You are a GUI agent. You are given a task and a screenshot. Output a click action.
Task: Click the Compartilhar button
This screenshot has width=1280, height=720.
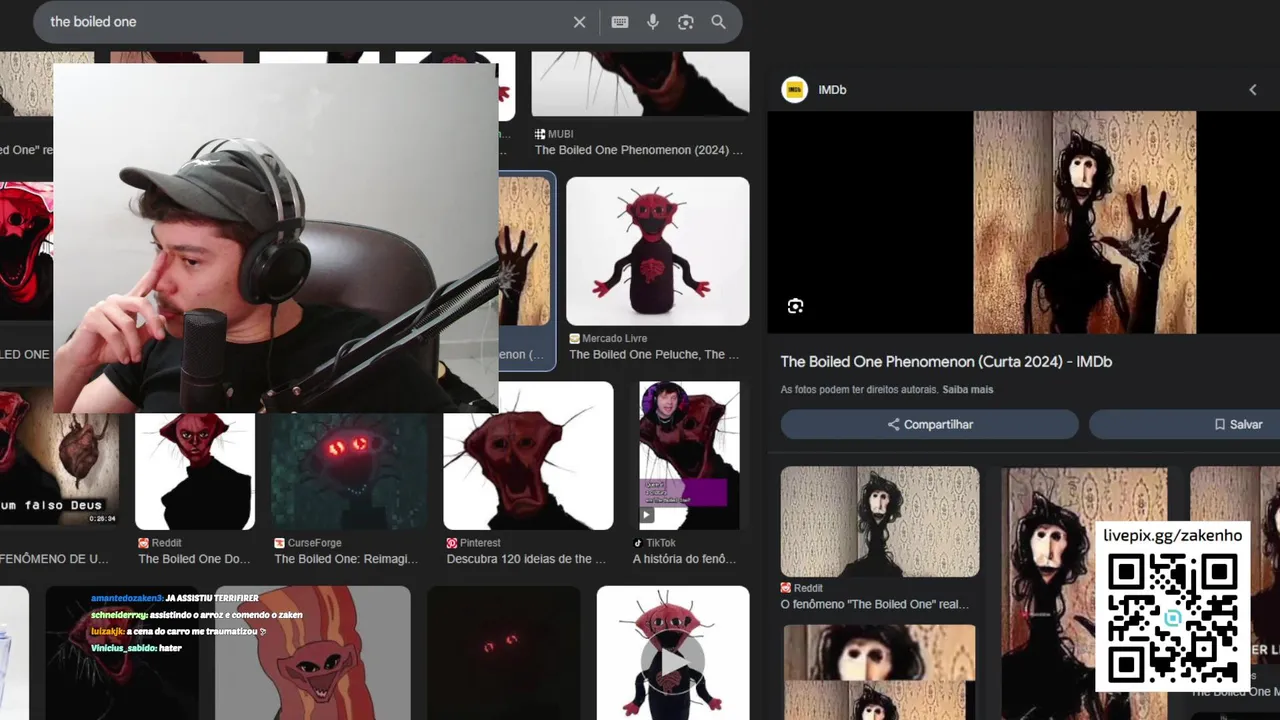(x=929, y=424)
